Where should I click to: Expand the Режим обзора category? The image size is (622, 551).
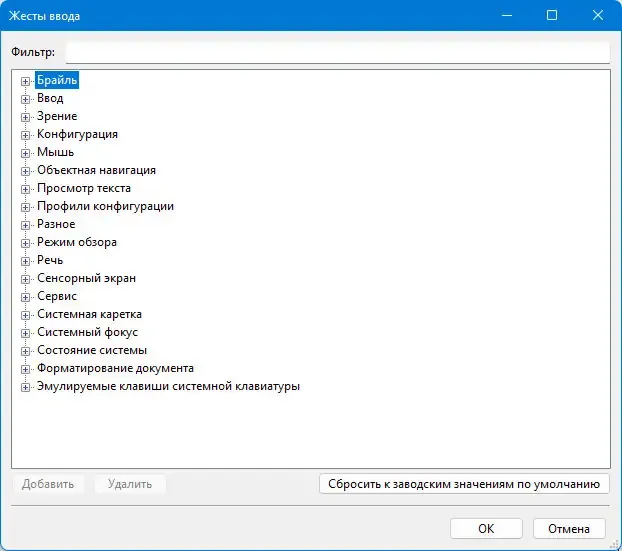coord(25,243)
